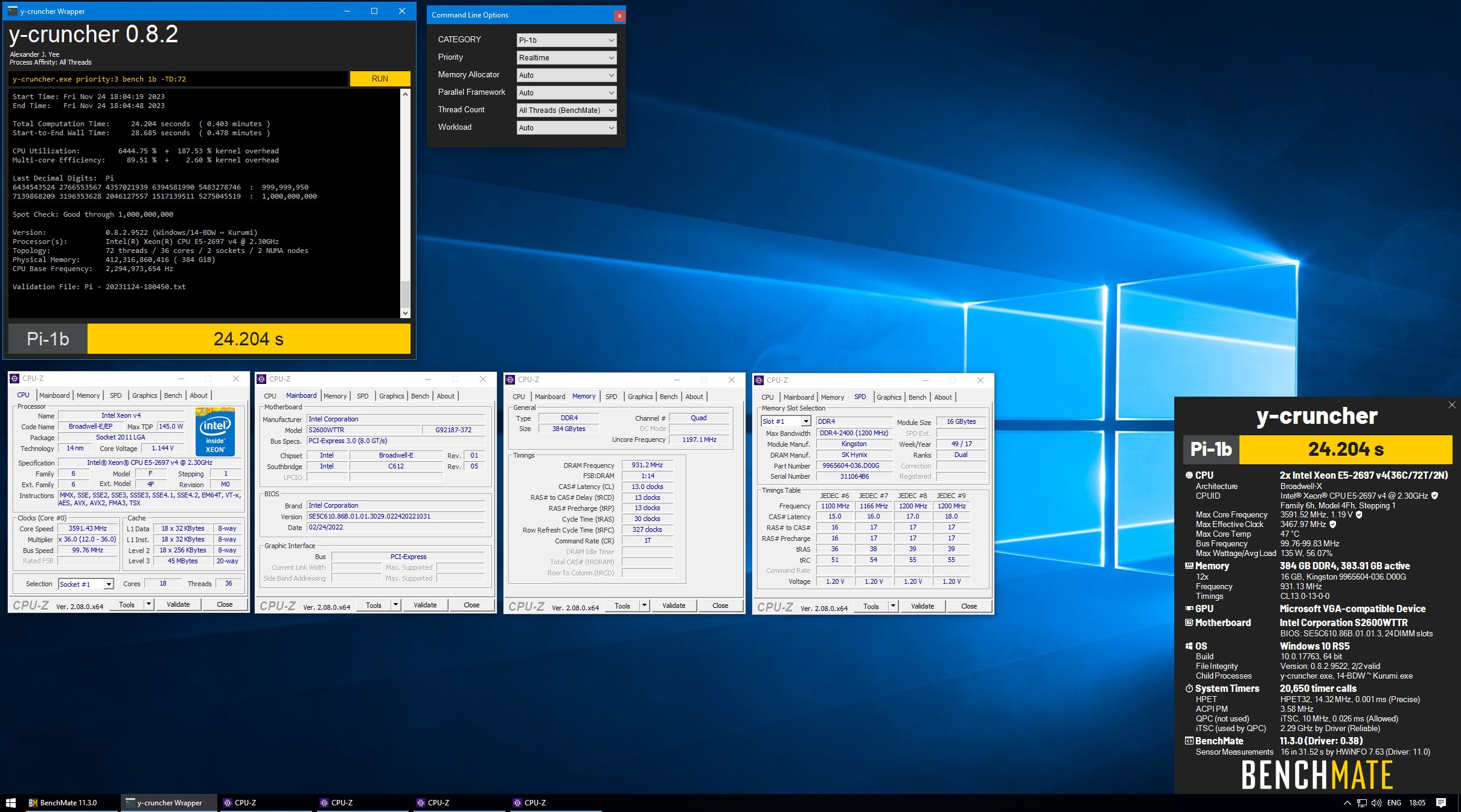Open the Thread Count dropdown
The height and width of the screenshot is (812, 1461).
tap(566, 110)
